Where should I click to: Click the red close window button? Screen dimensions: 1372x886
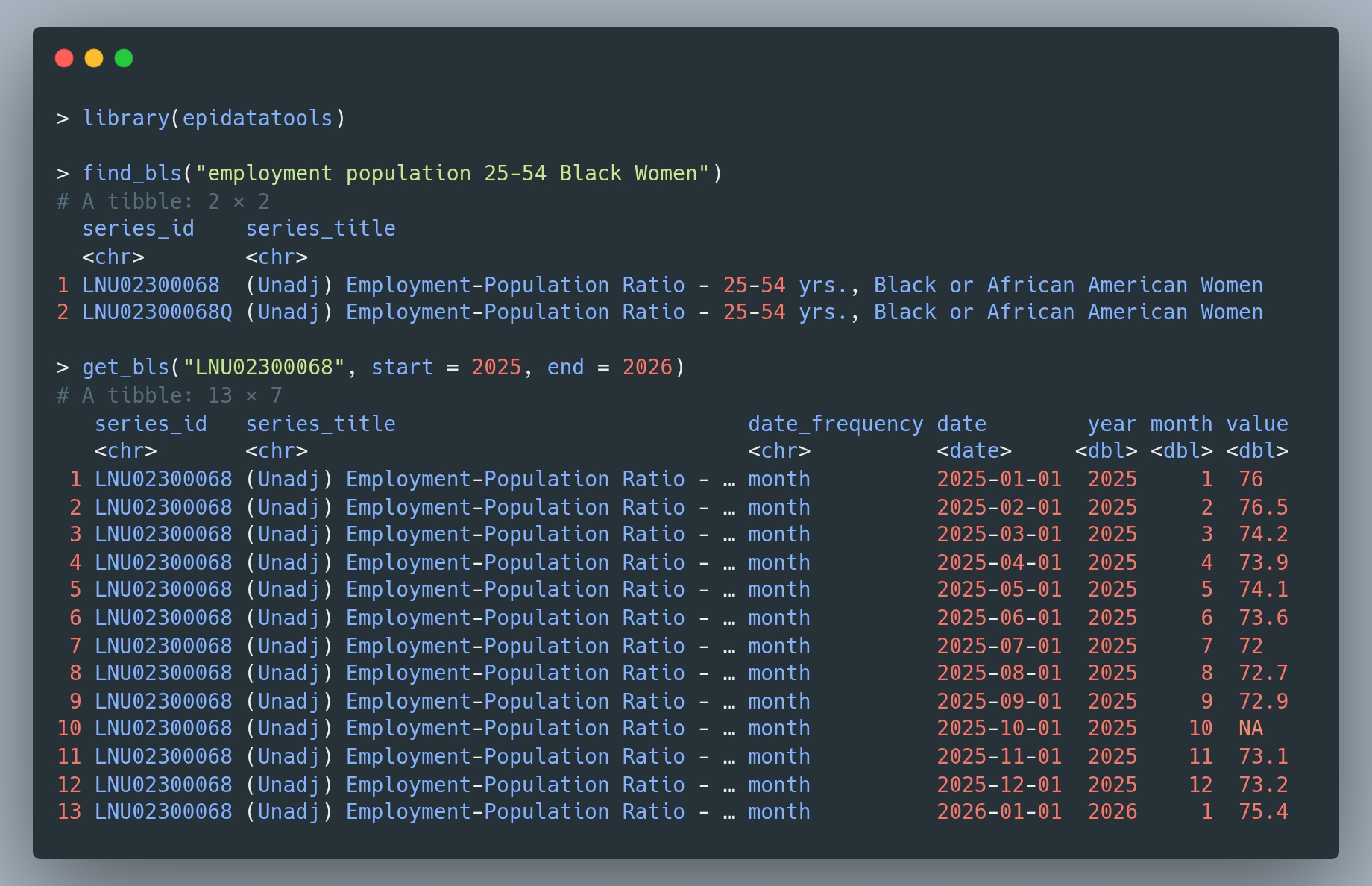[64, 58]
